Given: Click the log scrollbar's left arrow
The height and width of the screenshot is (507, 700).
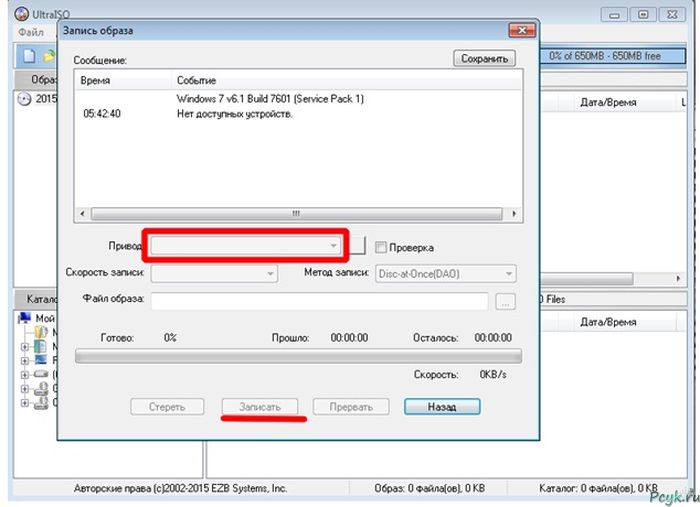Looking at the screenshot, I should (81, 212).
